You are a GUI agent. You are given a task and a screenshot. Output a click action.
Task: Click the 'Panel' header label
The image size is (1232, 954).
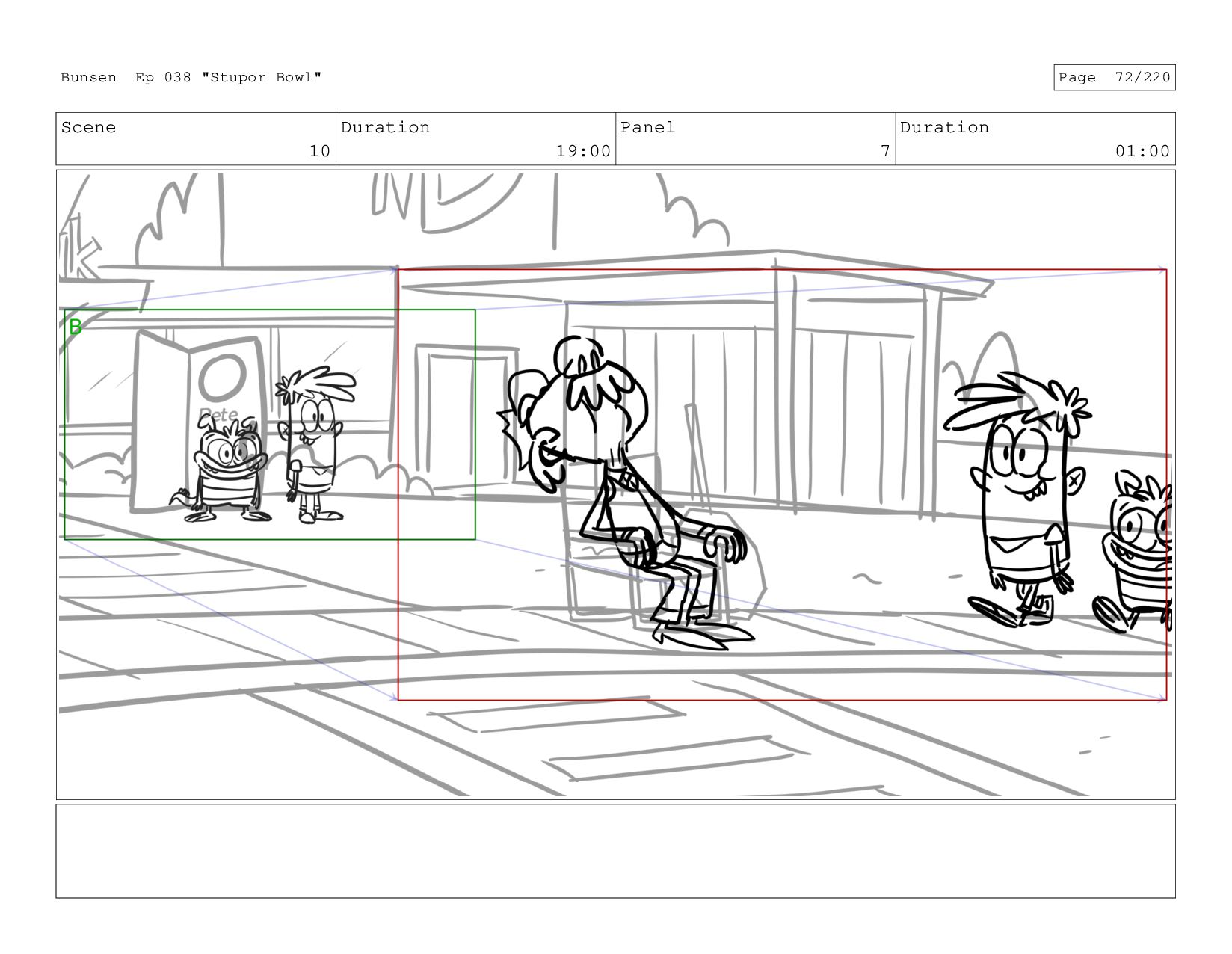647,128
